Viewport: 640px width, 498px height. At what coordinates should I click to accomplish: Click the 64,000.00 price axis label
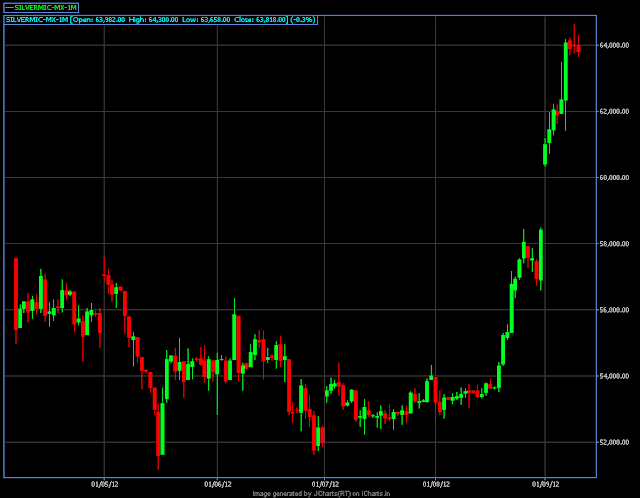pyautogui.click(x=614, y=45)
